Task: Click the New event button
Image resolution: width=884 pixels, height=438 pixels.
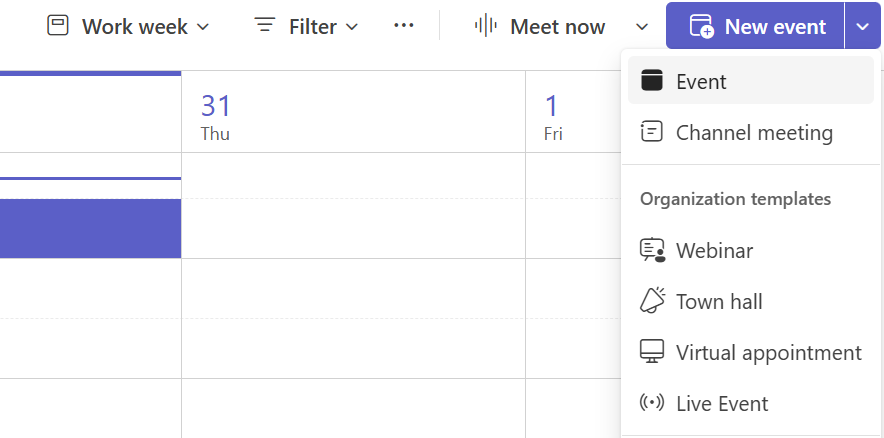Action: 755,26
